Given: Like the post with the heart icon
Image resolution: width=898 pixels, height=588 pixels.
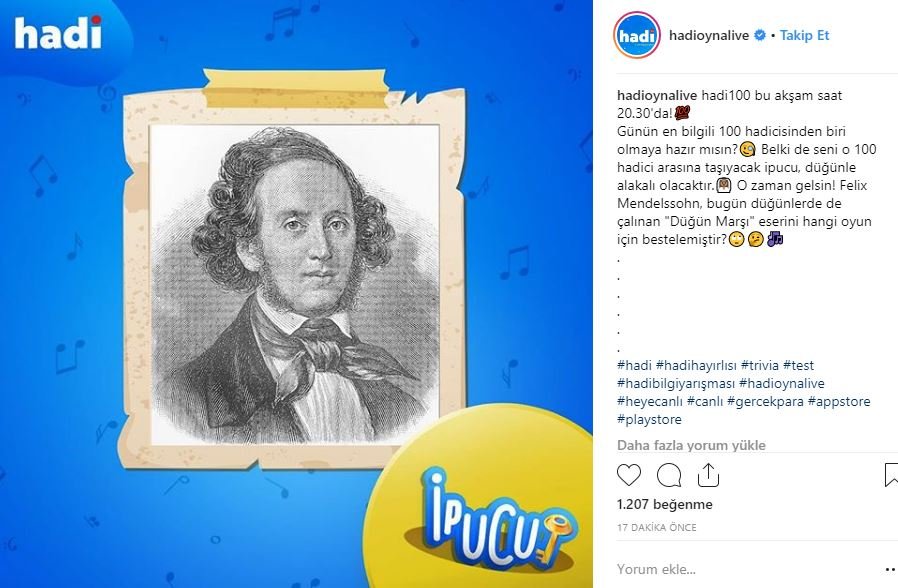Looking at the screenshot, I should (x=628, y=475).
